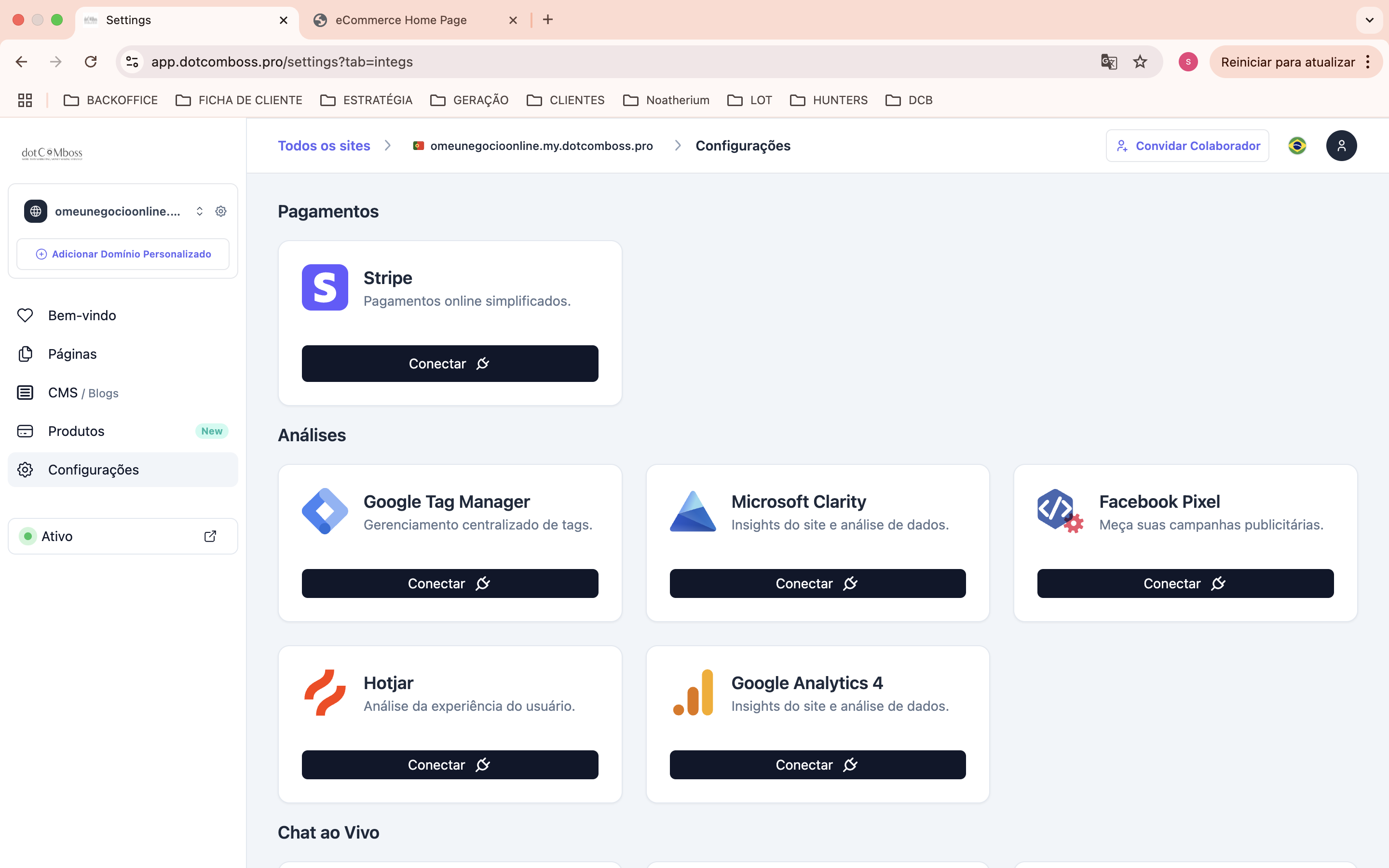Open the user profile avatar menu
Screen dimensions: 1389x868
coord(1341,146)
